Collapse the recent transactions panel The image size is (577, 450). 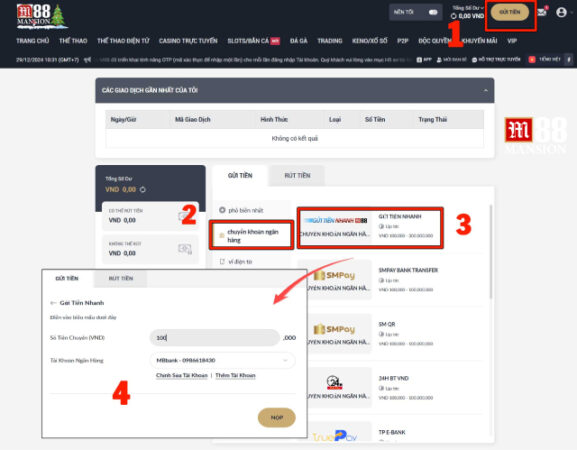click(x=486, y=91)
